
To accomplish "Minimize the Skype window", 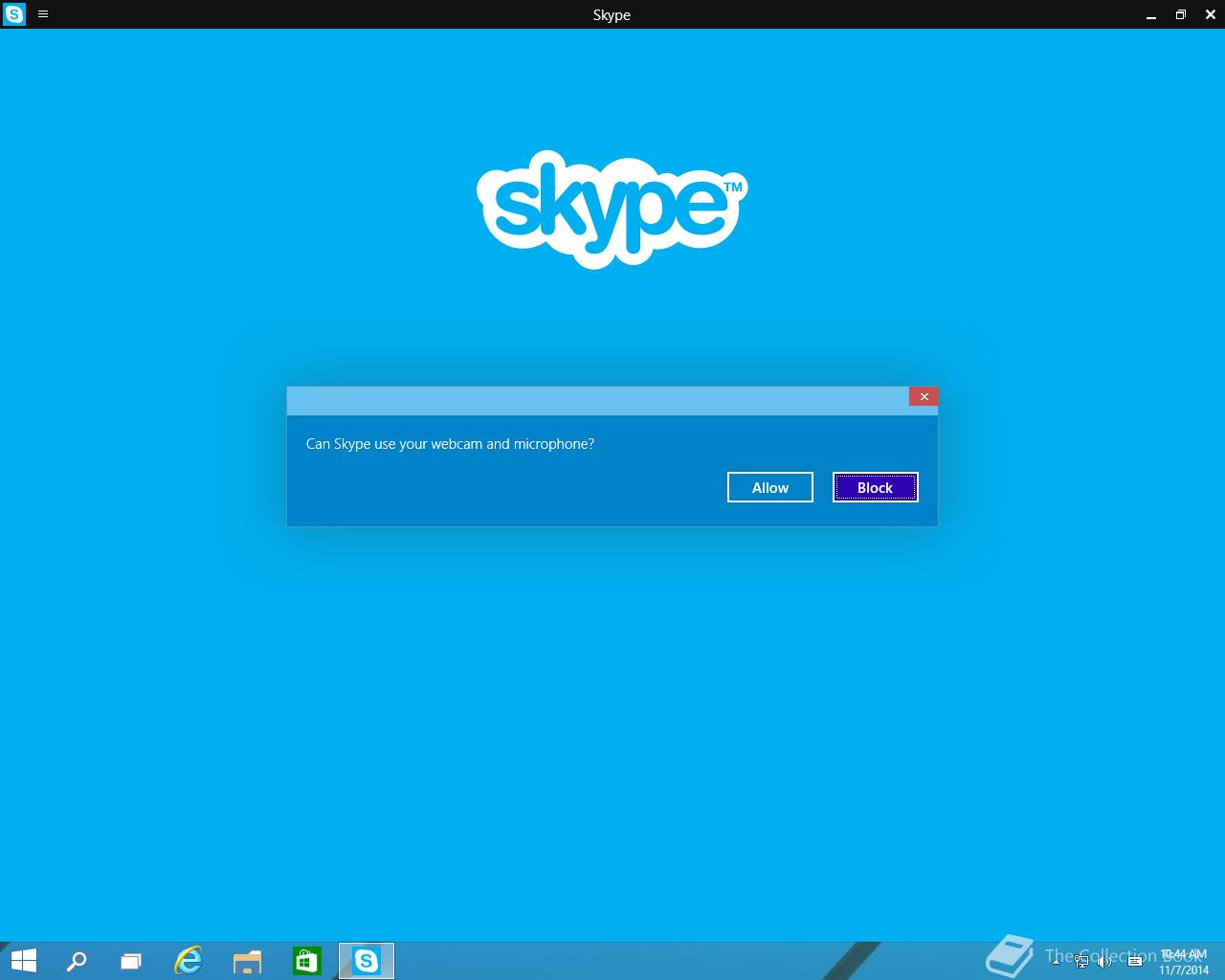I will tap(1151, 14).
